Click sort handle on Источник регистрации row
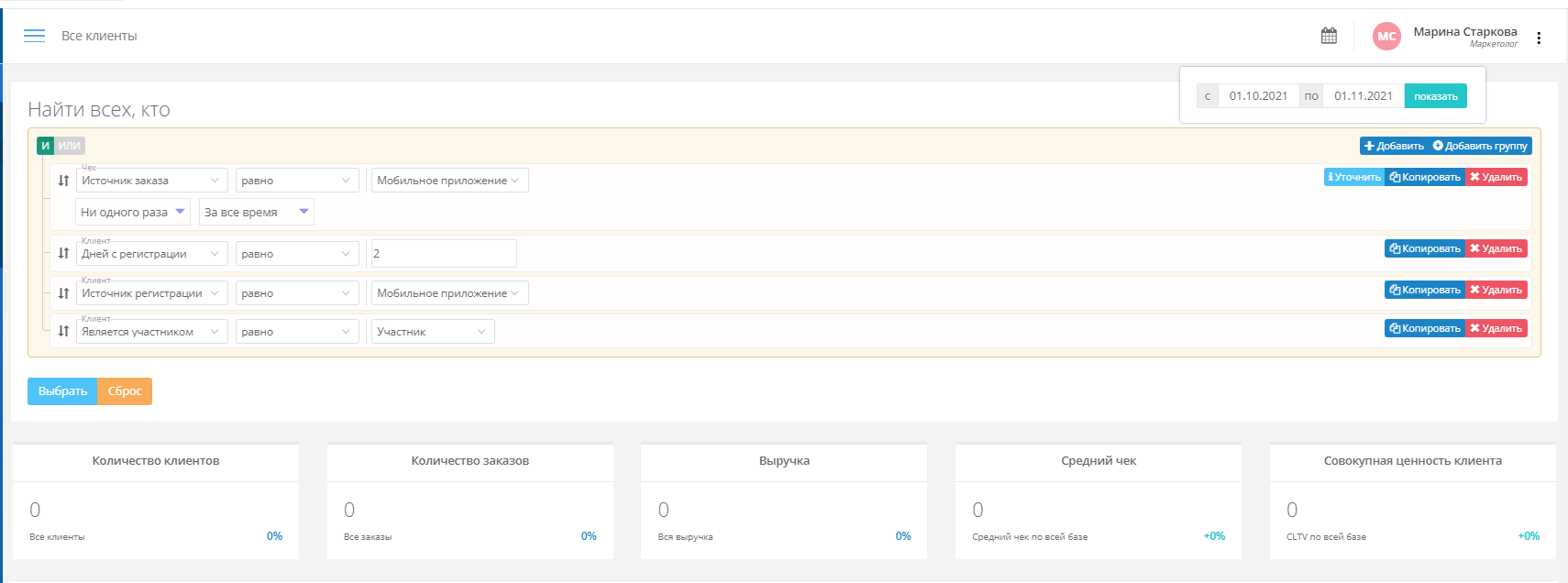The height and width of the screenshot is (583, 1568). tap(63, 293)
